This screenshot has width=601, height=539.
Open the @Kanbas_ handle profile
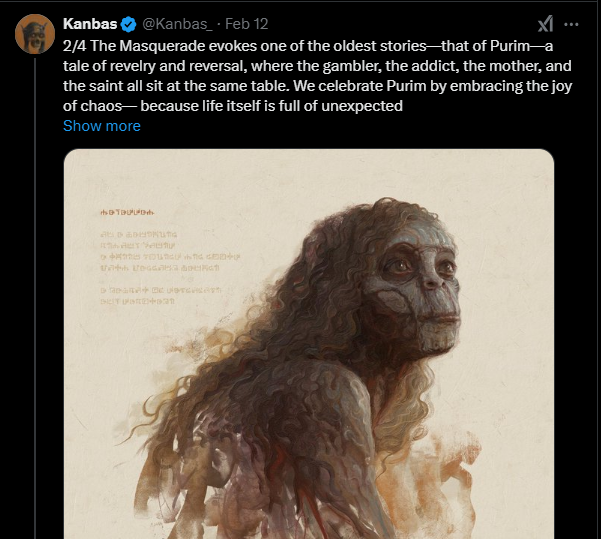(x=177, y=24)
